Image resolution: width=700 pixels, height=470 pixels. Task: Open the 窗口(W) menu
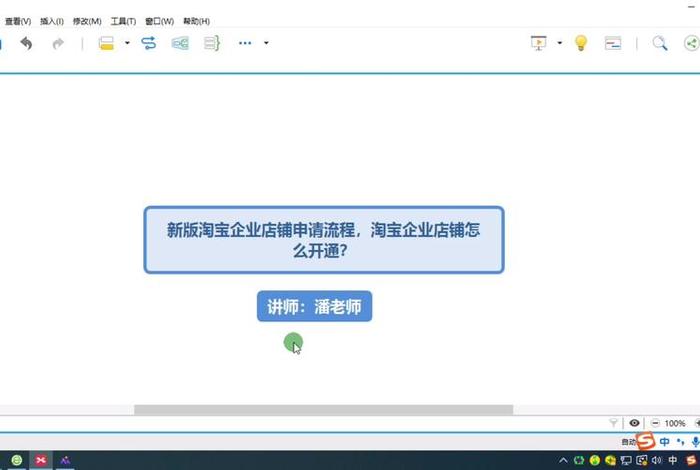click(x=159, y=21)
